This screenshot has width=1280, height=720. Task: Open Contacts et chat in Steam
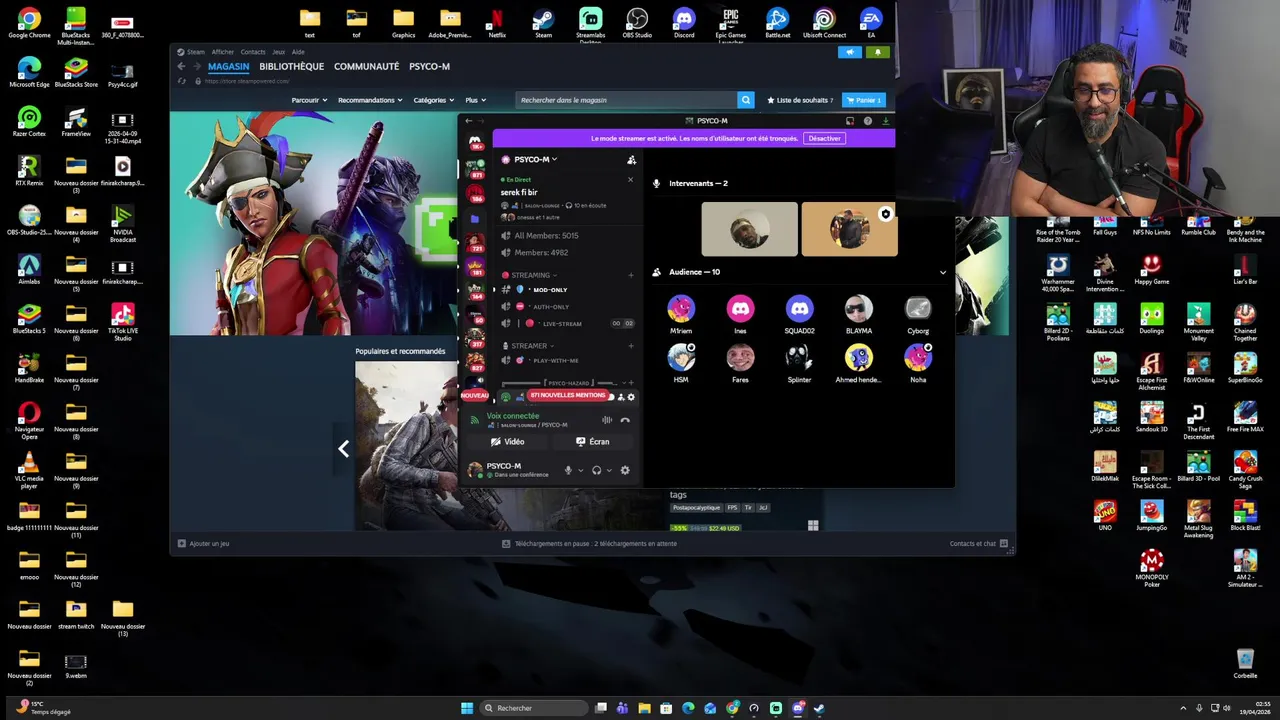(x=979, y=544)
